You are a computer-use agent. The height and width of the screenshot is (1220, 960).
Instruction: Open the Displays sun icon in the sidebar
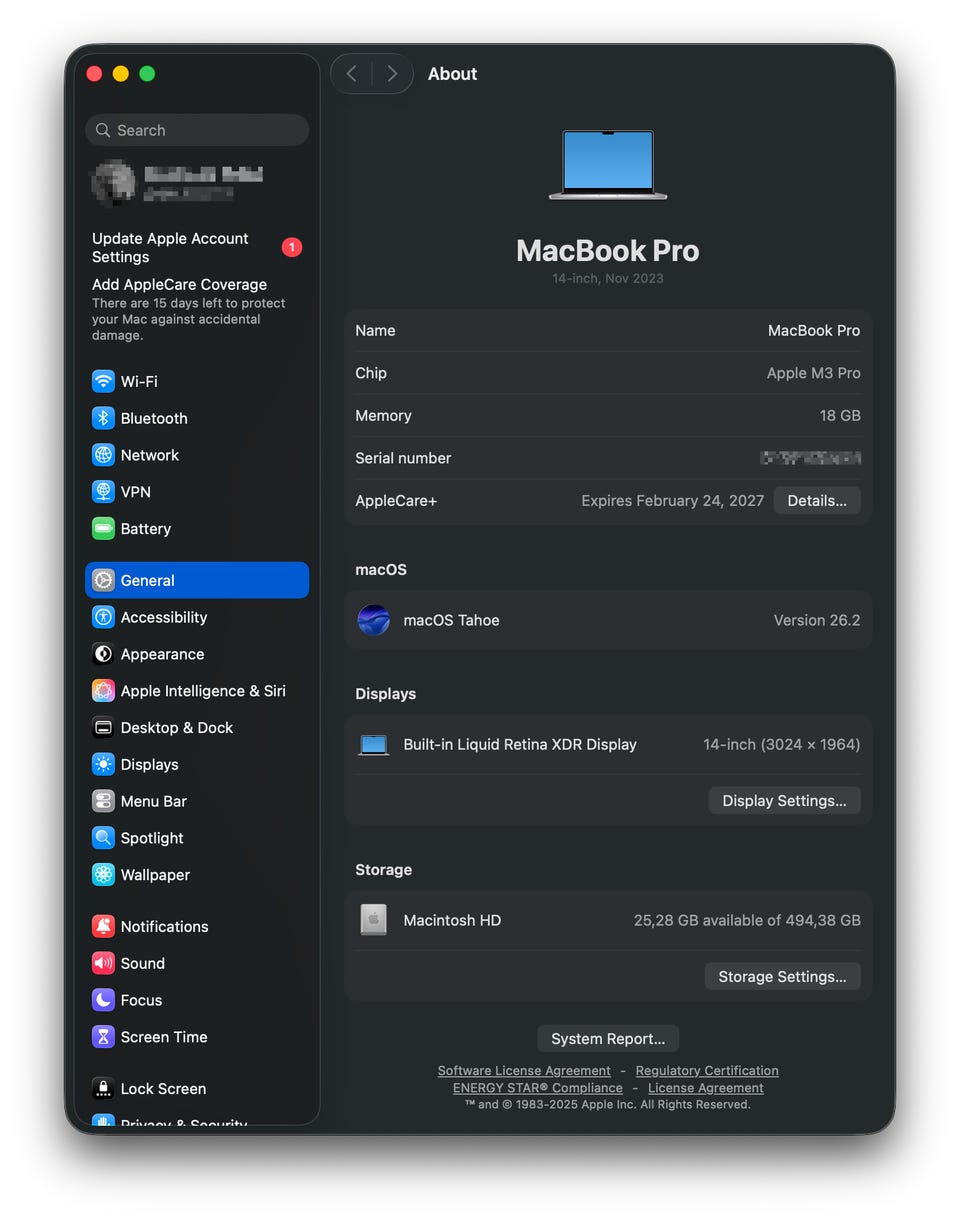(103, 765)
